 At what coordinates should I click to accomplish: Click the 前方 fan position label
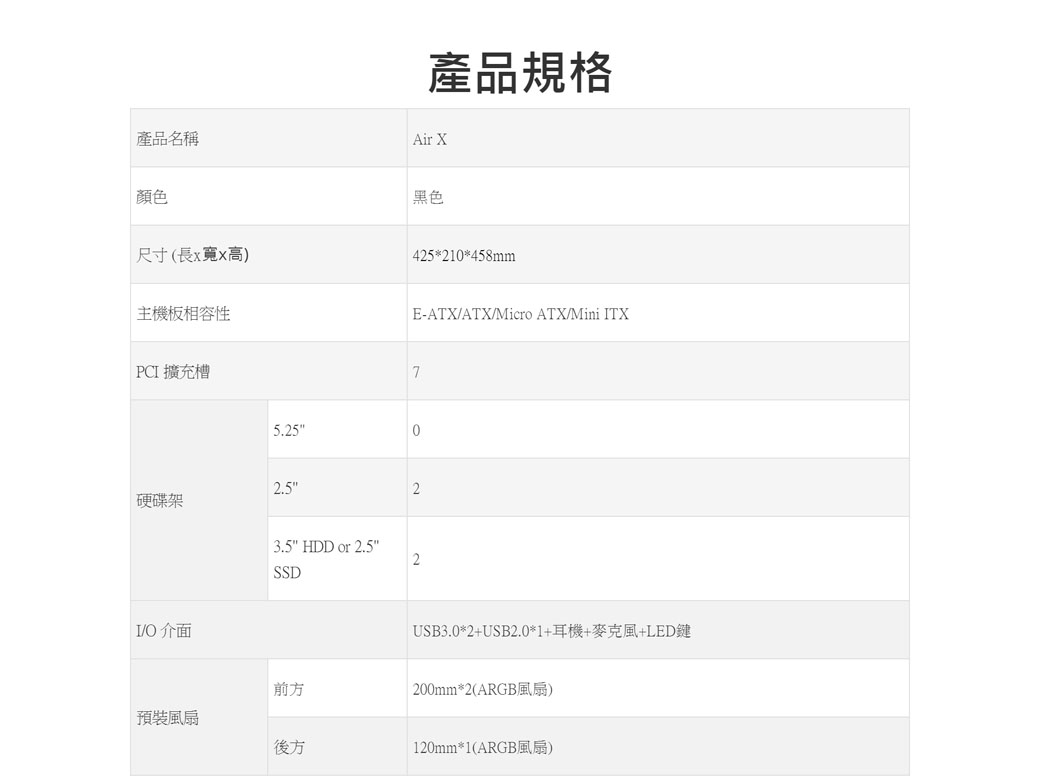(289, 689)
